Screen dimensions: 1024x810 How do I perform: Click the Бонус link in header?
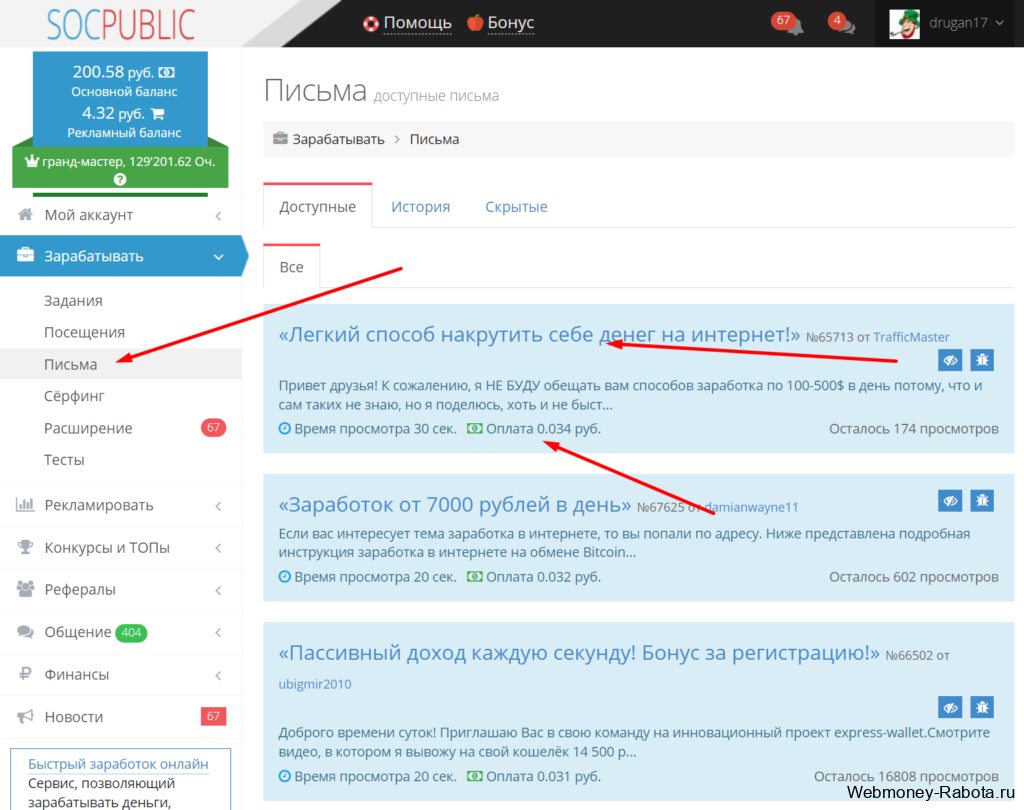click(x=511, y=23)
